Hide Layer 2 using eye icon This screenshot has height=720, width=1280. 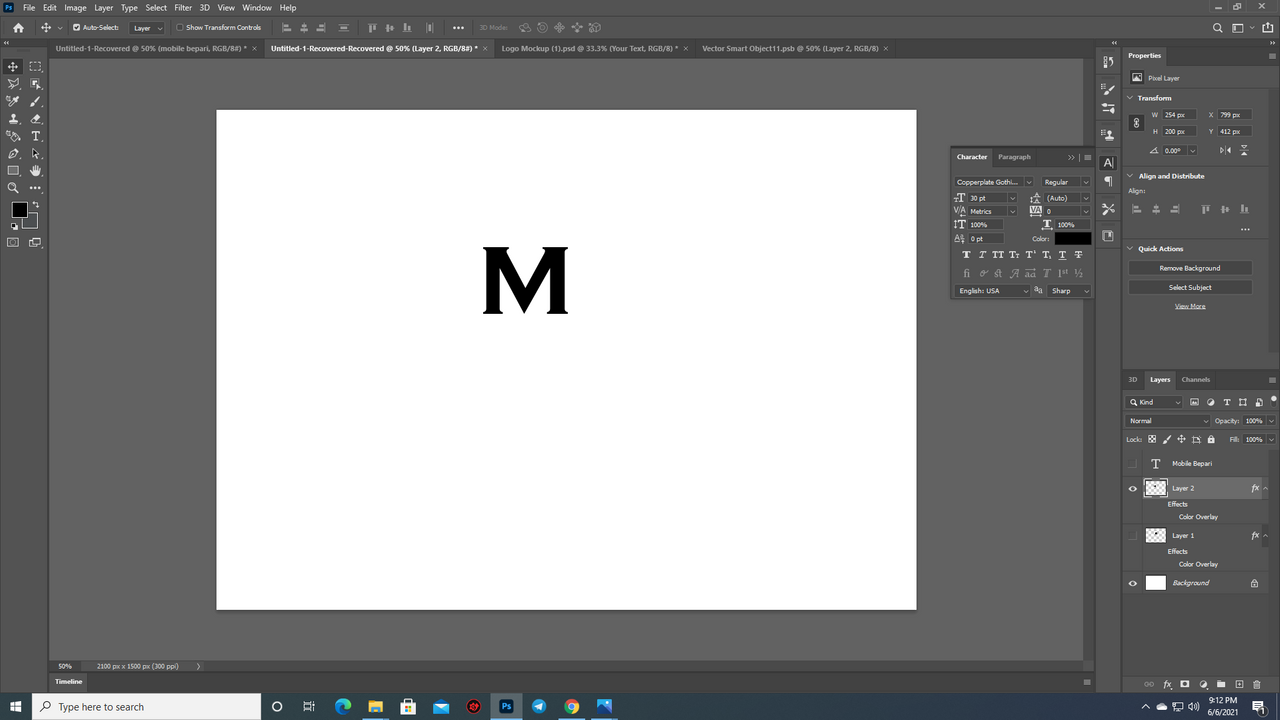pos(1133,489)
